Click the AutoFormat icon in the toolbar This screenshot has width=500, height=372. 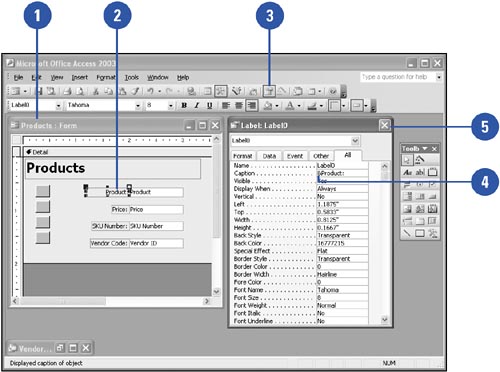[x=237, y=91]
